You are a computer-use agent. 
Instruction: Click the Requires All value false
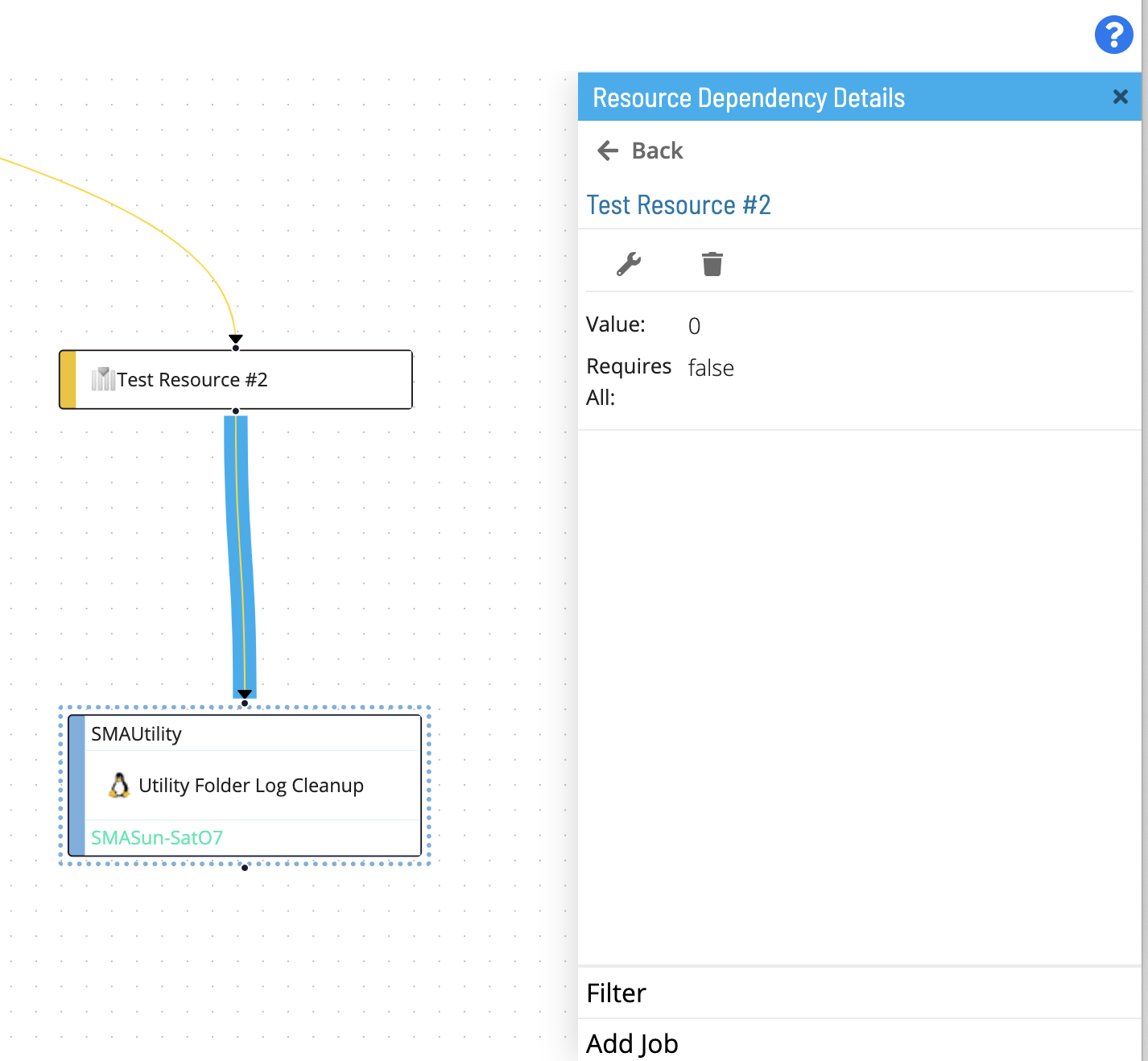[x=711, y=368]
